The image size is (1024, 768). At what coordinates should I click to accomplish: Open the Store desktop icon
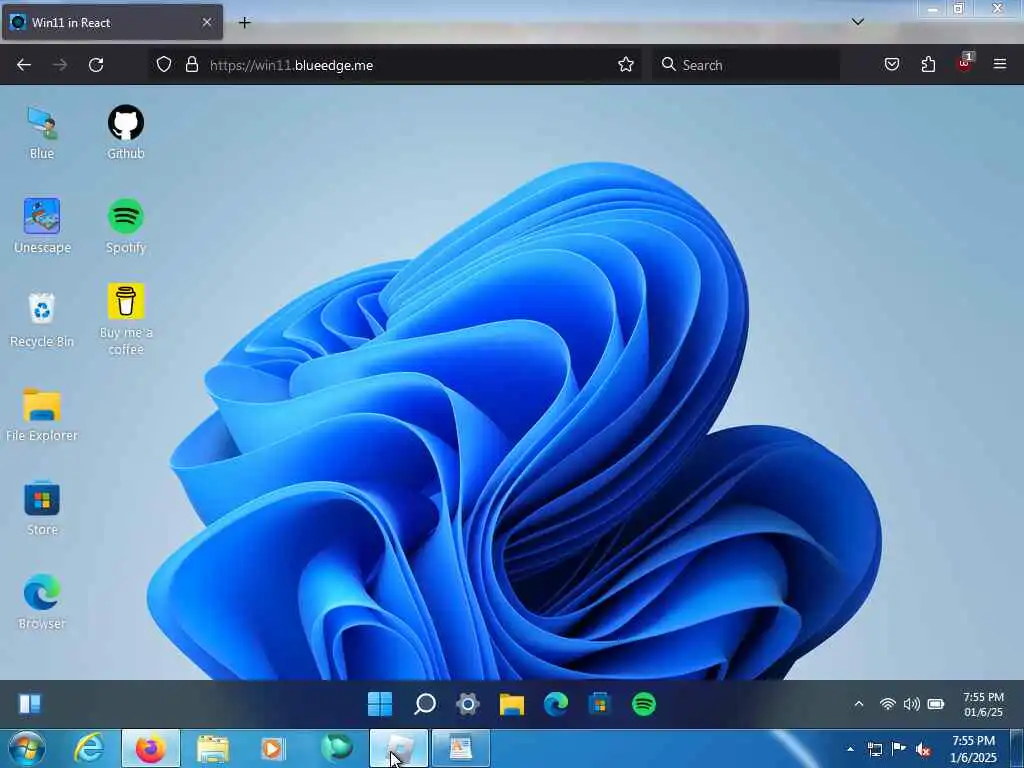tap(42, 509)
